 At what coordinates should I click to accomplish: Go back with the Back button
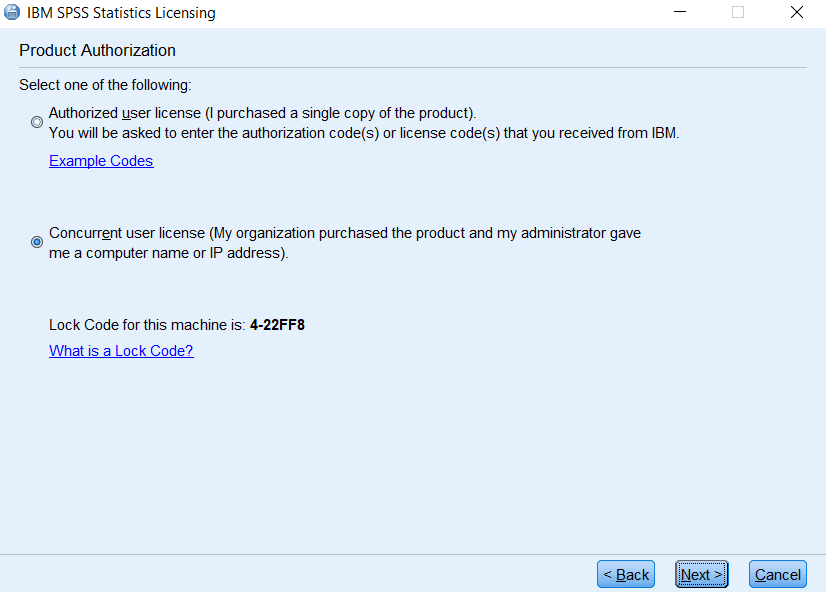pos(626,574)
